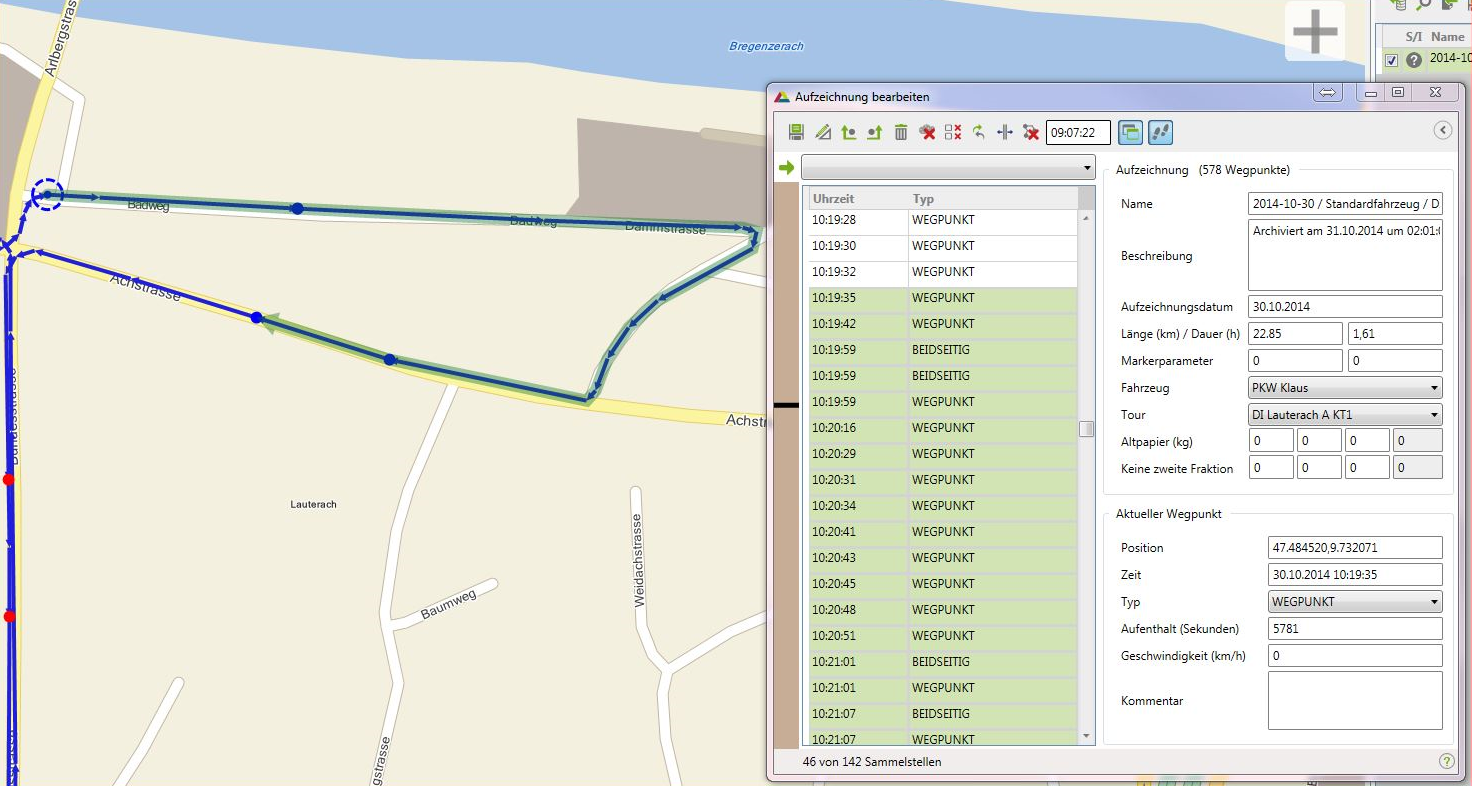
Task: Click the second green up-arrow waypoint icon
Action: pyautogui.click(x=874, y=132)
